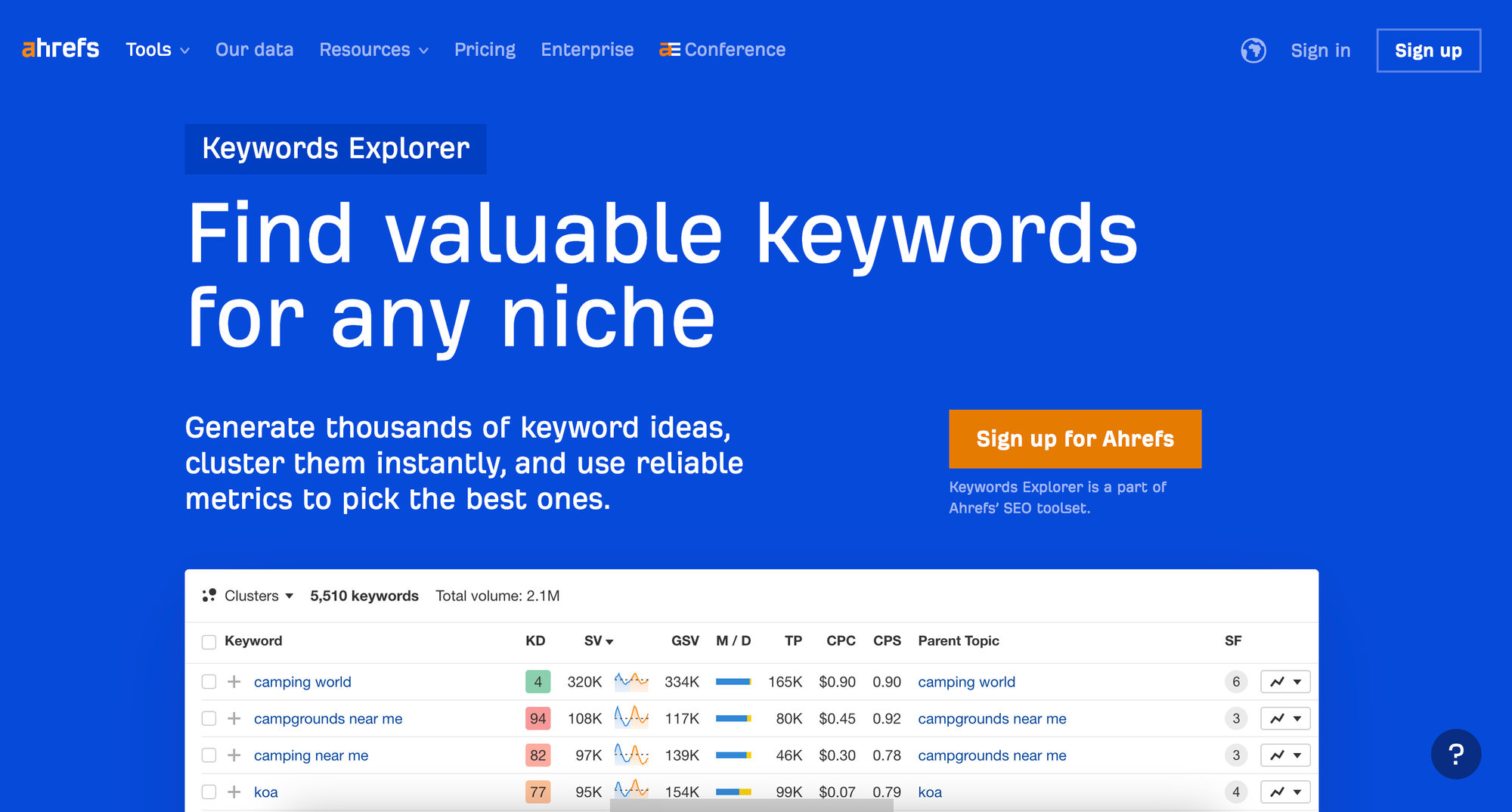The image size is (1512, 812).
Task: Open trend chart icon for camping world row
Action: coord(1278,682)
